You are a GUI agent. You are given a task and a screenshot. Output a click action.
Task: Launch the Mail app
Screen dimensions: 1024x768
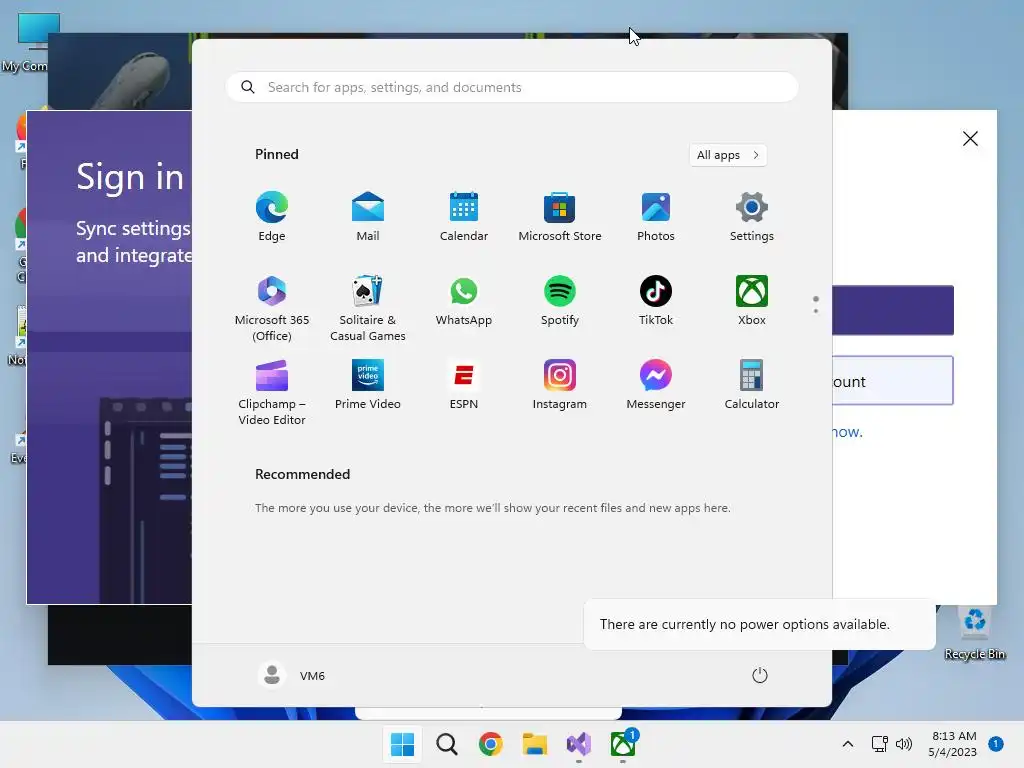[x=368, y=217]
